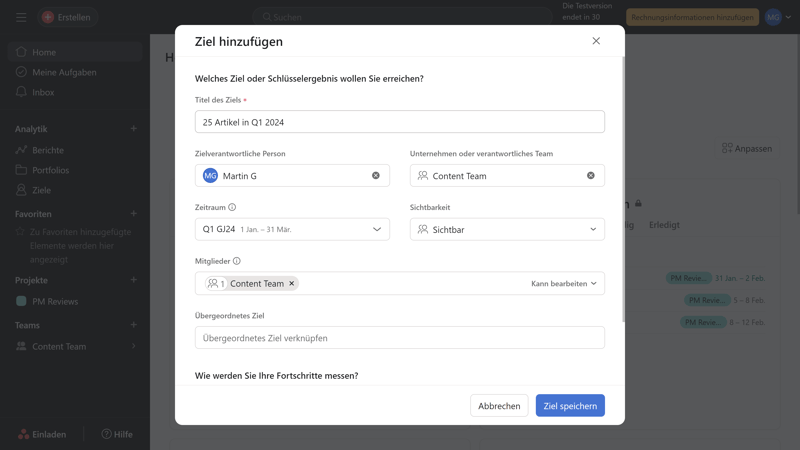This screenshot has height=450, width=800.
Task: Click the Berichte chart icon
Action: tap(21, 149)
